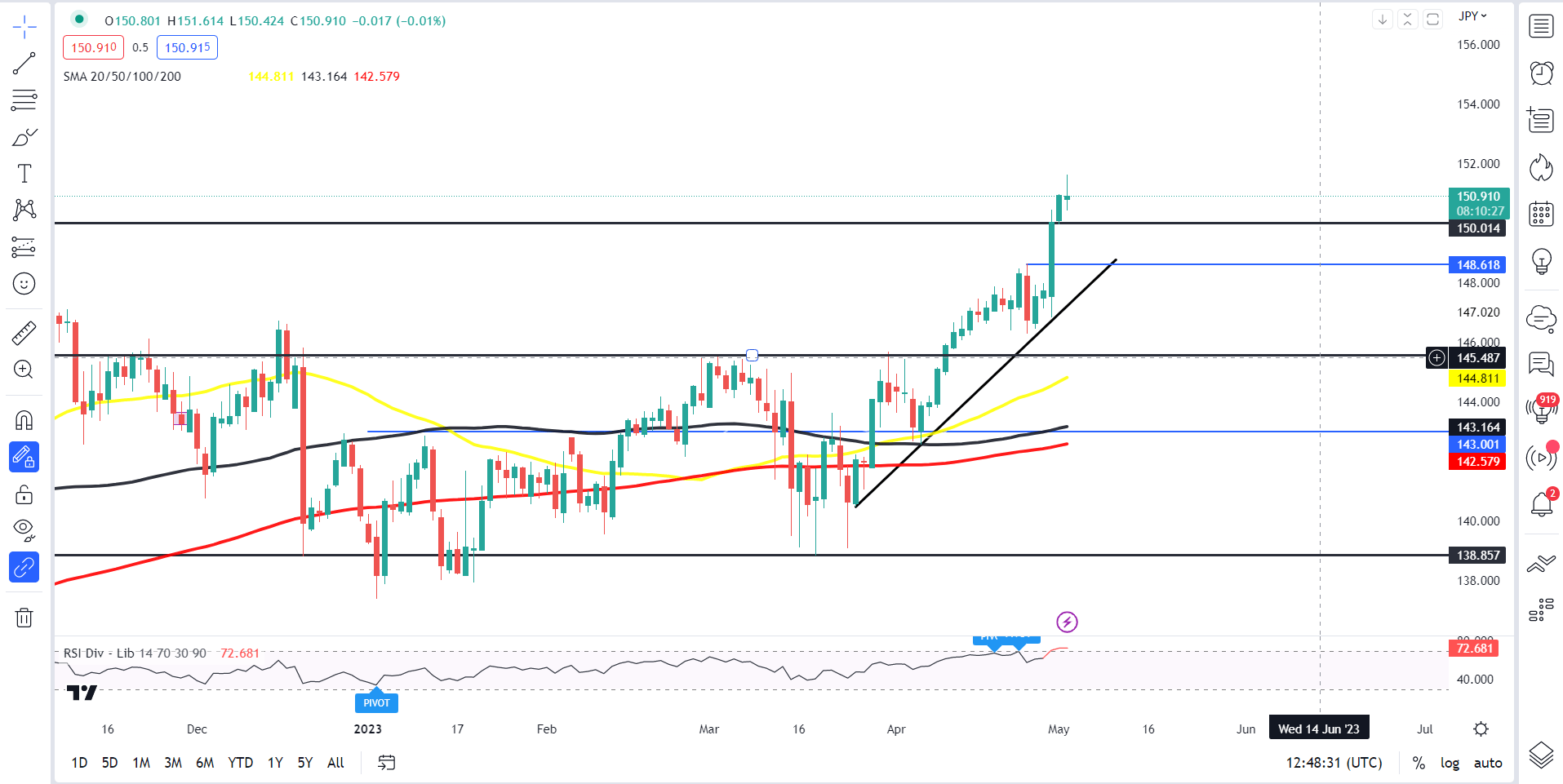Select the text annotation tool
The width and height of the screenshot is (1563, 784).
[x=24, y=174]
